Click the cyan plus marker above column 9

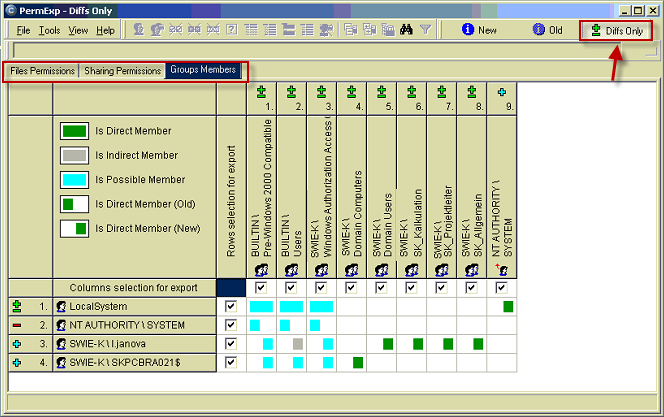(502, 92)
